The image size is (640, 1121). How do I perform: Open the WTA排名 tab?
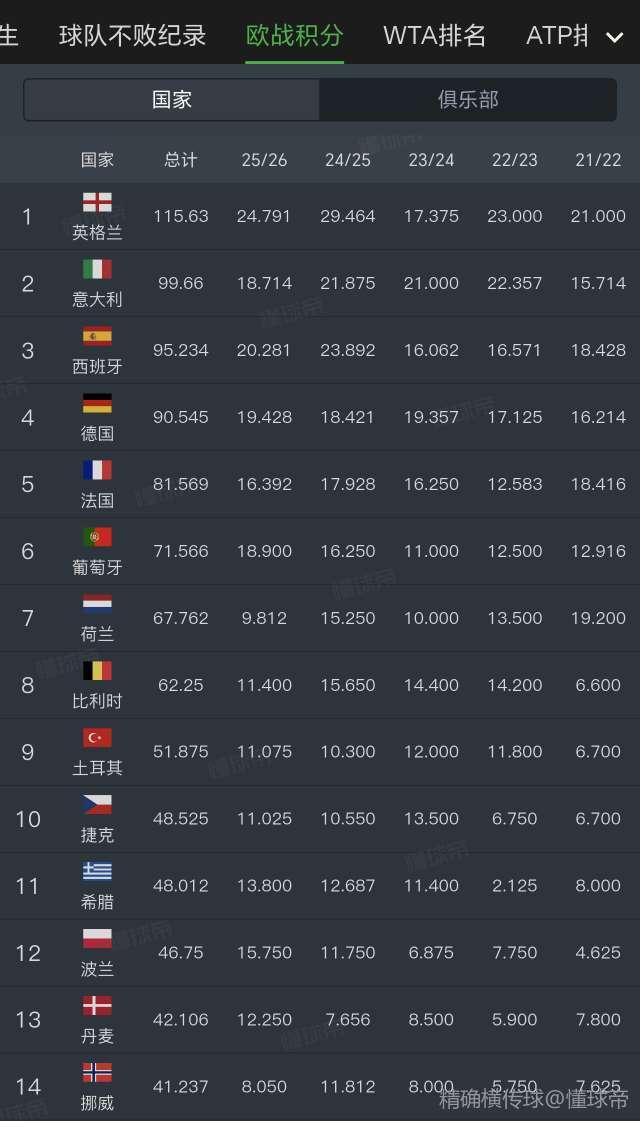[x=434, y=36]
